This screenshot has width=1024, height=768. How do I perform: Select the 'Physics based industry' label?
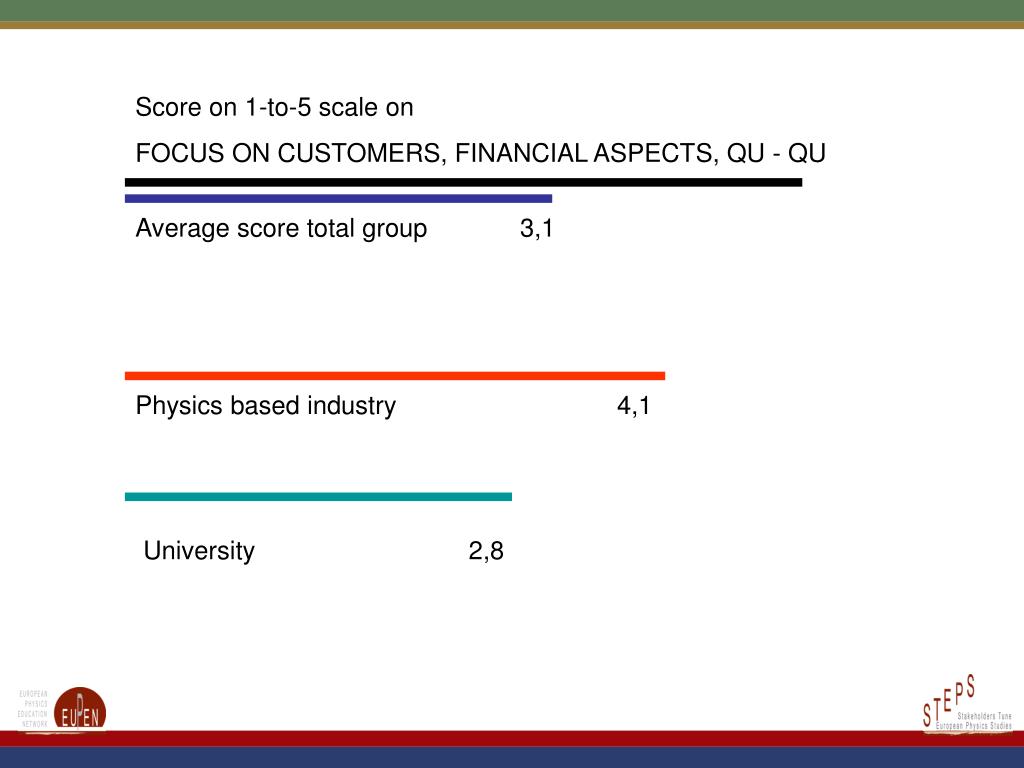265,406
